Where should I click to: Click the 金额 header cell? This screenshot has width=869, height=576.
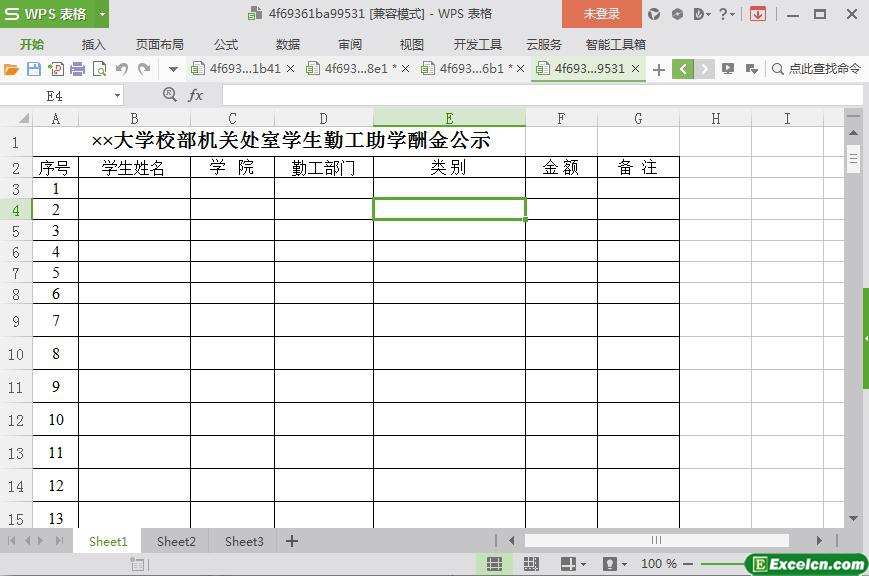(x=561, y=167)
